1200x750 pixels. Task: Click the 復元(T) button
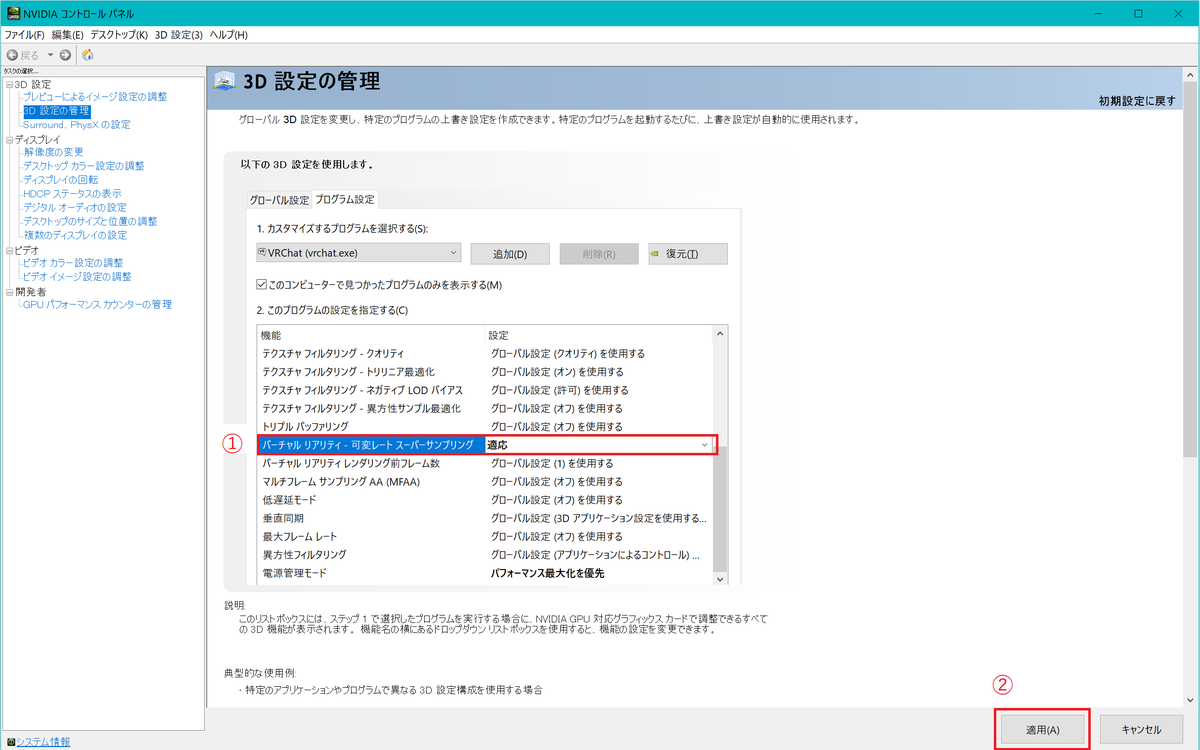click(688, 254)
